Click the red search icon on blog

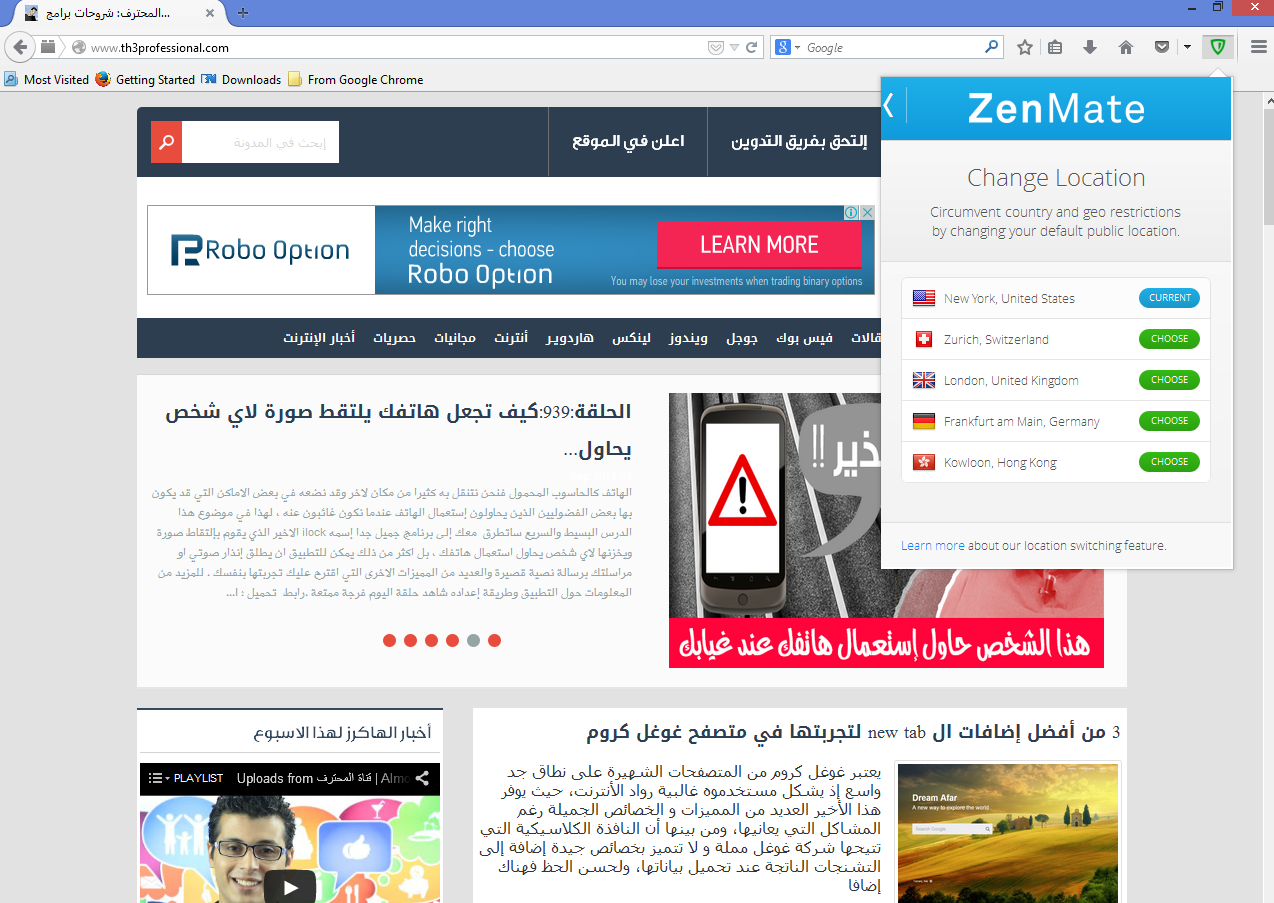coord(166,142)
